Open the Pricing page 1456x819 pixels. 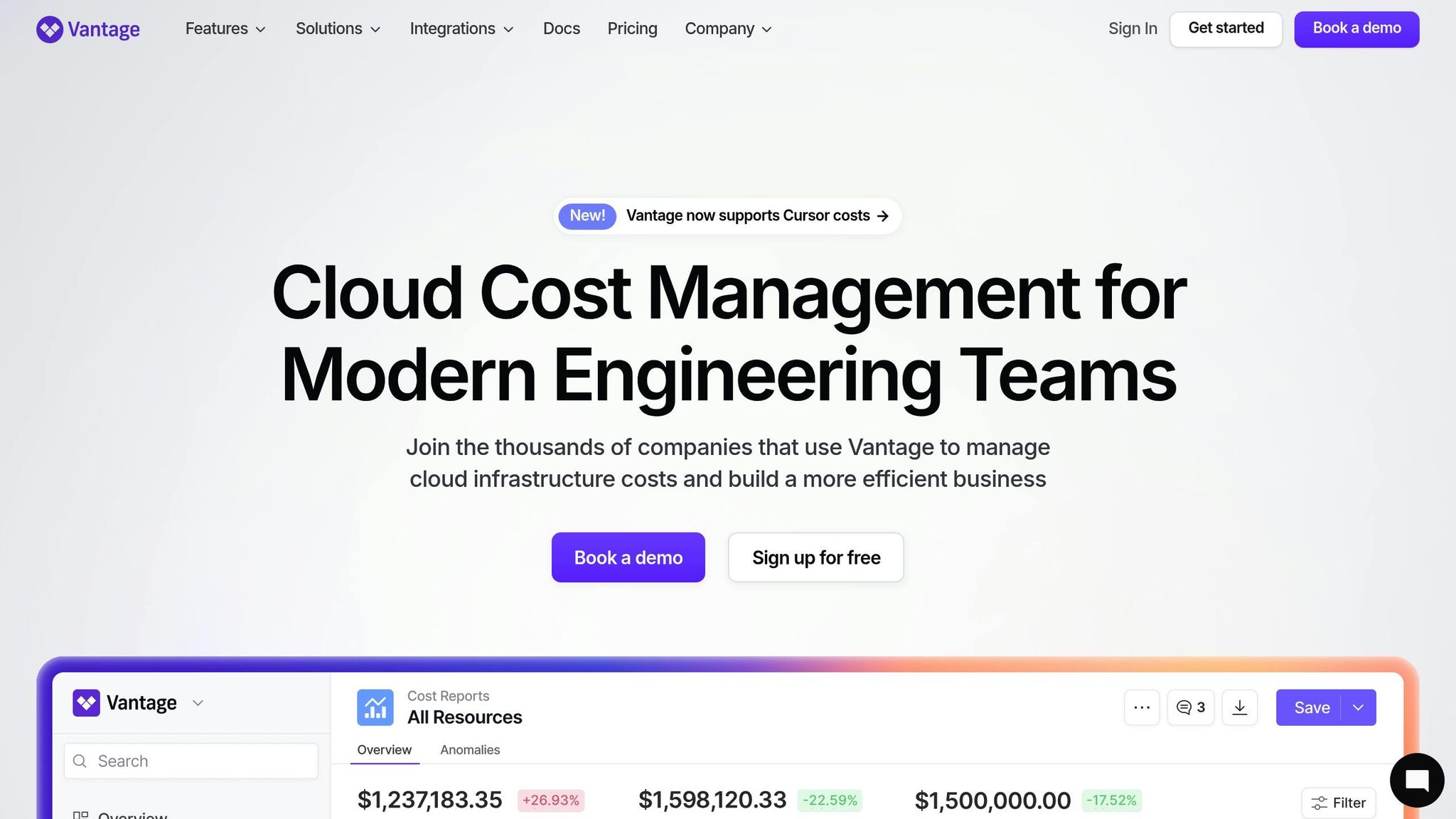632,29
